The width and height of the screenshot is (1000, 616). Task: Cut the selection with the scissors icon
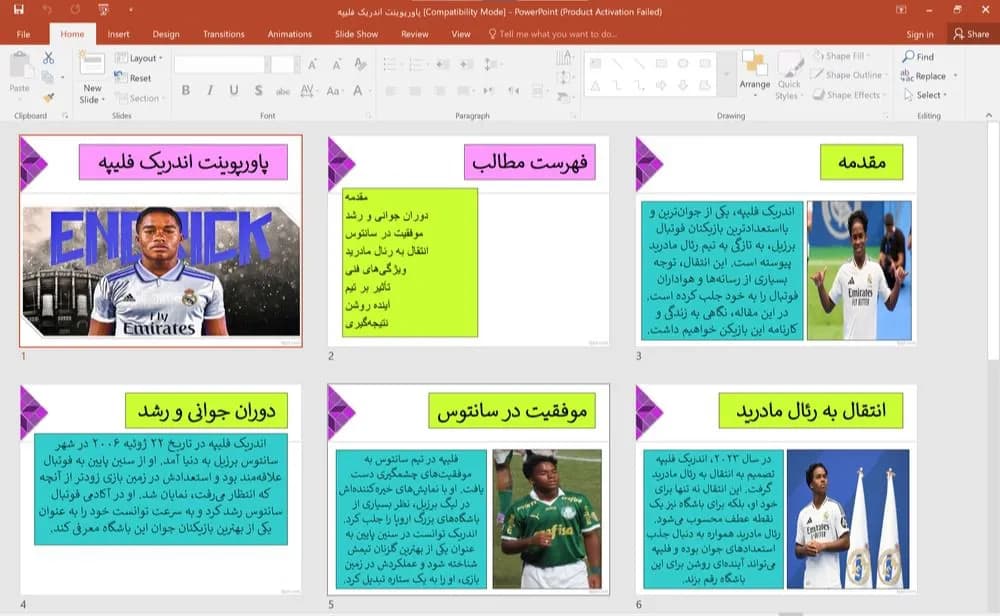48,58
